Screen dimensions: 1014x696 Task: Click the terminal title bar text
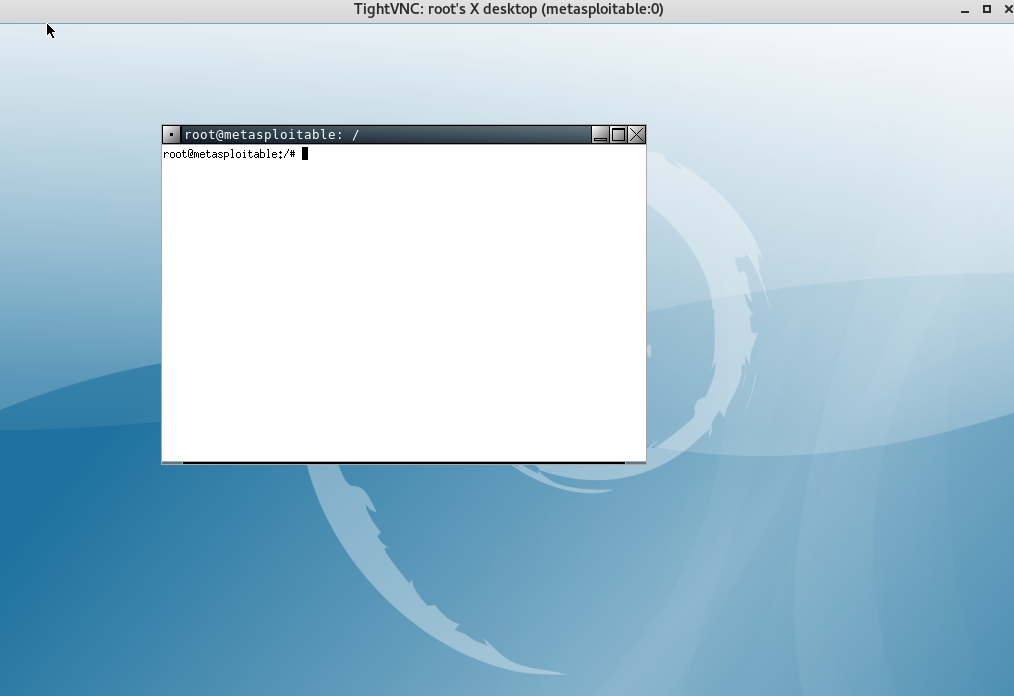(x=271, y=135)
